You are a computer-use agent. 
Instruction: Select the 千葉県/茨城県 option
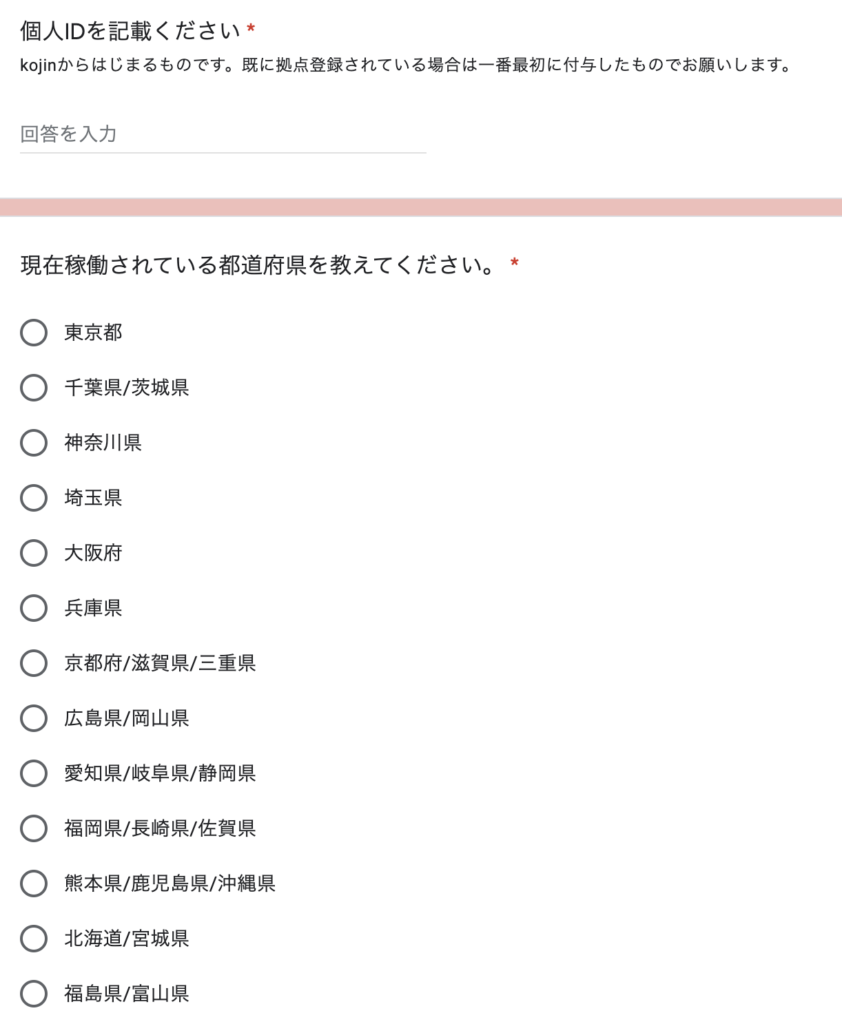[x=33, y=387]
